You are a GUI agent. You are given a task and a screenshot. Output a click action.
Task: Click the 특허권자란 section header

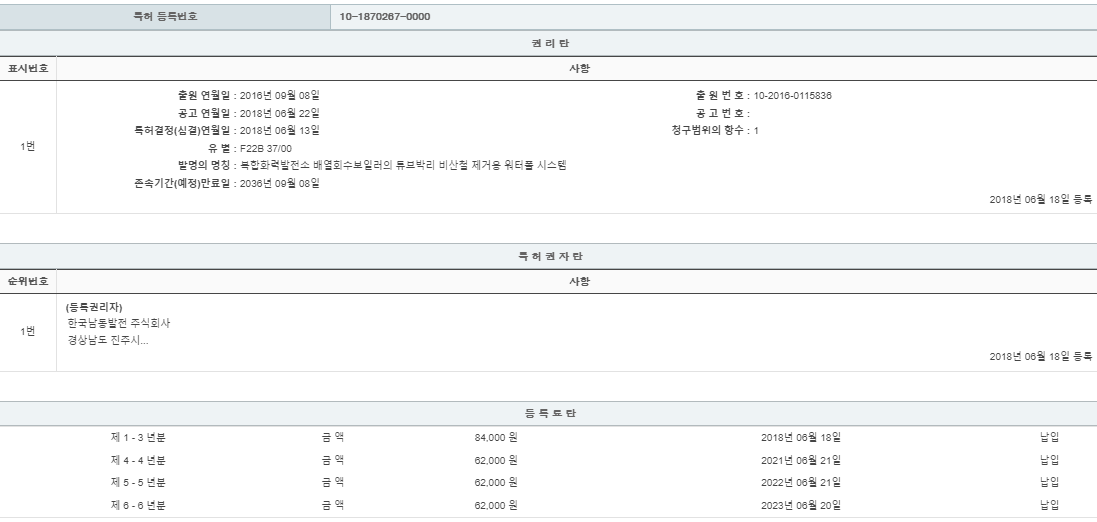[x=548, y=258]
